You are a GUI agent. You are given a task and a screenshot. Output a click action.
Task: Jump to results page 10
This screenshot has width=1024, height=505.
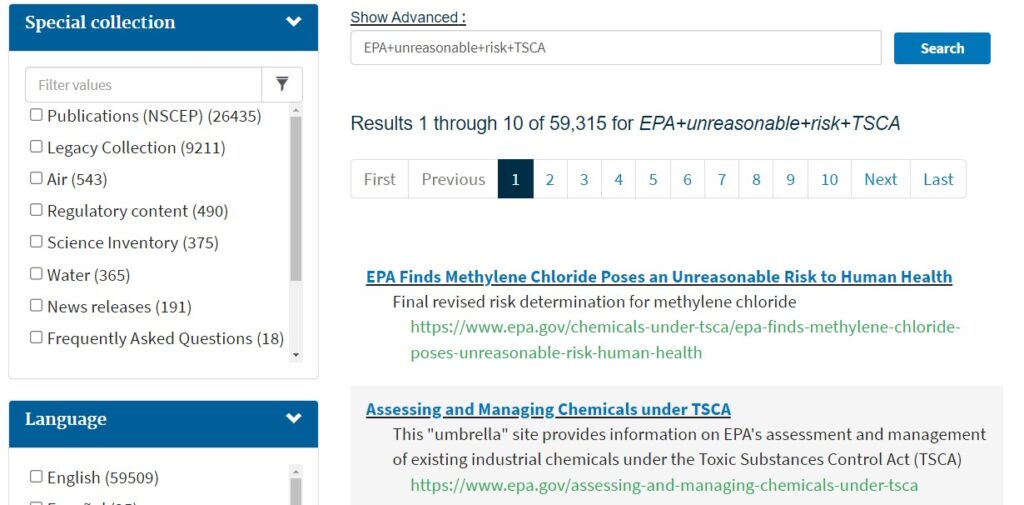829,179
